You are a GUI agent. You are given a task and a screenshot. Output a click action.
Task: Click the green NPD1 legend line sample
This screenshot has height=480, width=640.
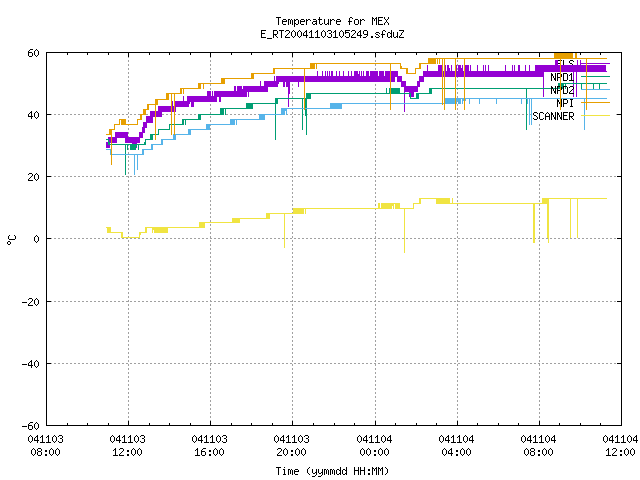click(x=596, y=77)
